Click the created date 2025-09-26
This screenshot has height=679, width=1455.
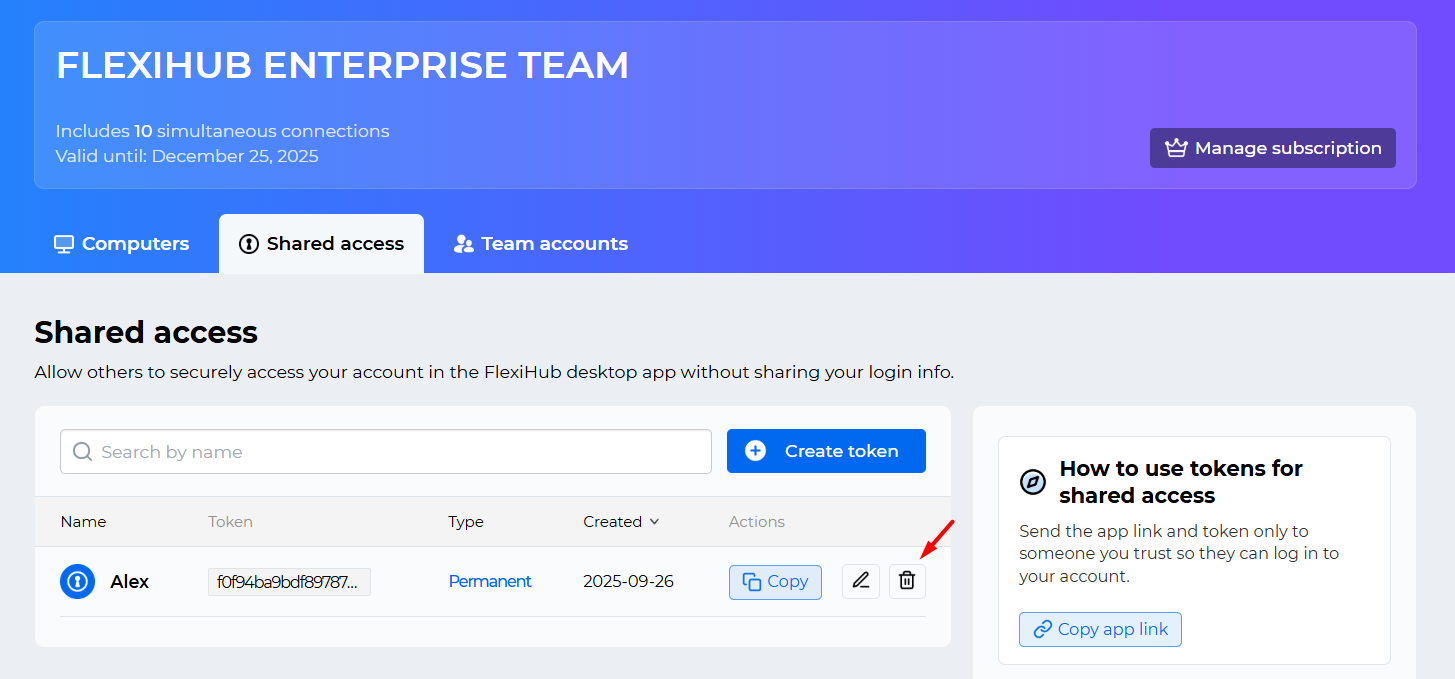[628, 582]
